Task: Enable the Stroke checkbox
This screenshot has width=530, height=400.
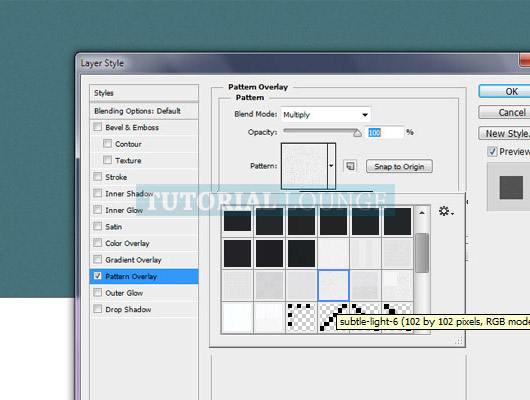Action: (x=98, y=177)
